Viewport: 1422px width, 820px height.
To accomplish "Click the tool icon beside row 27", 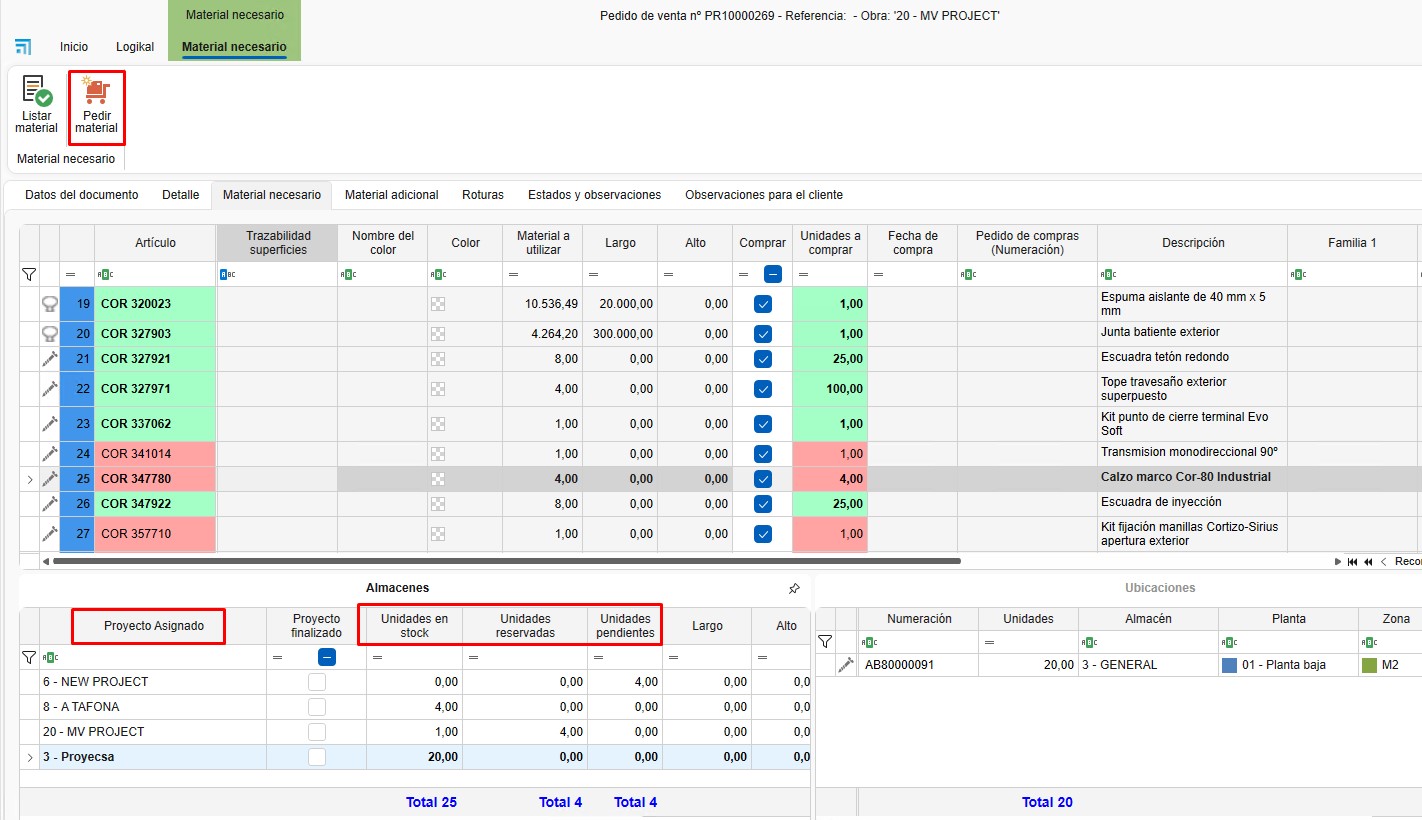I will (49, 534).
